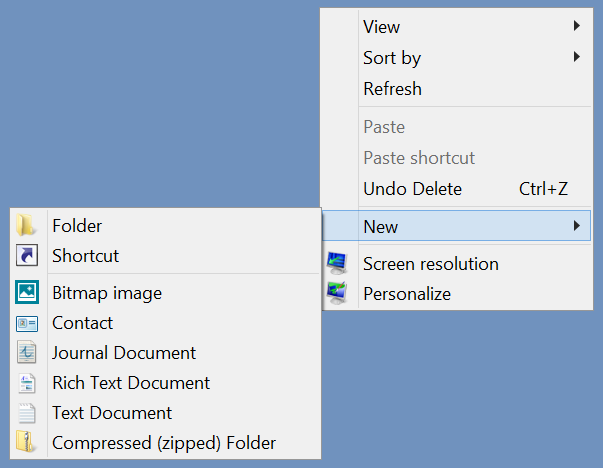Click the greyed-out Paste shortcut entry
603x468 pixels.
pyautogui.click(x=456, y=158)
